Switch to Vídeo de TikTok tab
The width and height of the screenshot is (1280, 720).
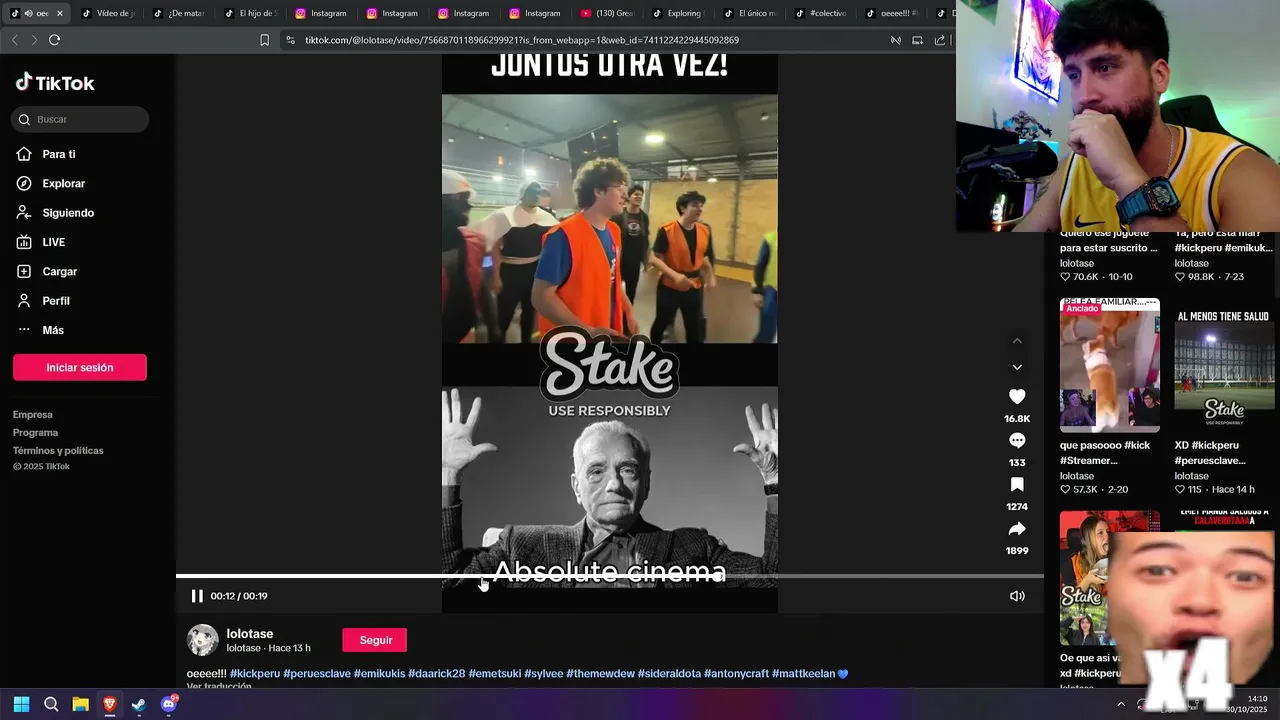click(108, 13)
